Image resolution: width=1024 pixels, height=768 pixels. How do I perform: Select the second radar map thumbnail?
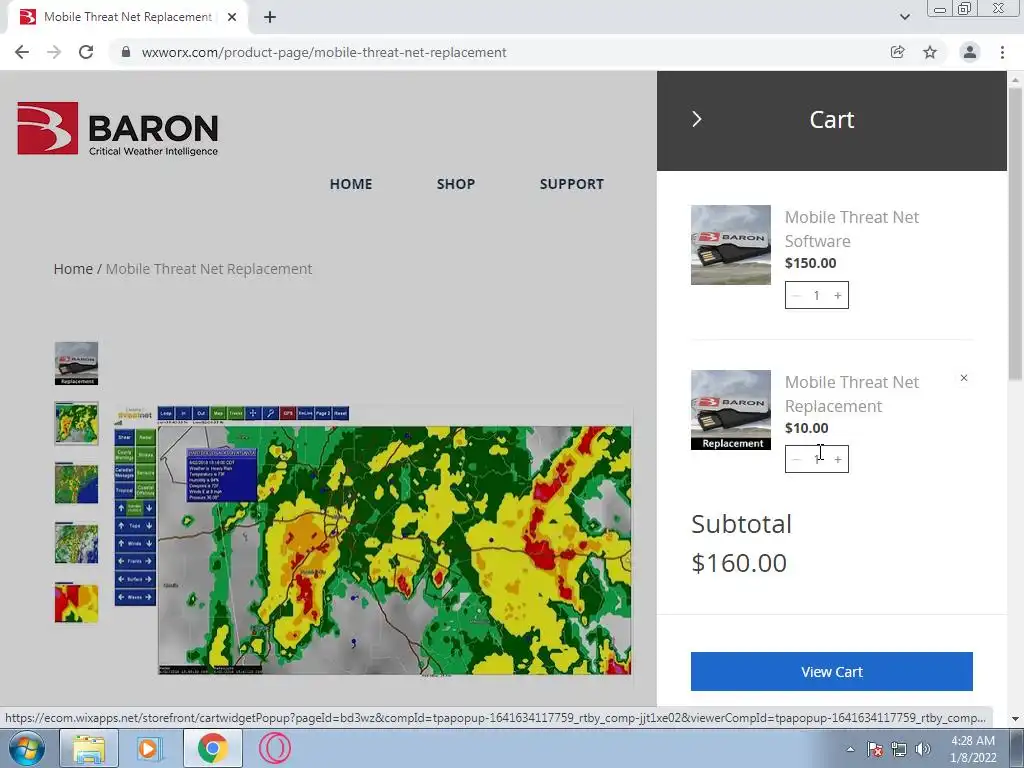coord(76,423)
